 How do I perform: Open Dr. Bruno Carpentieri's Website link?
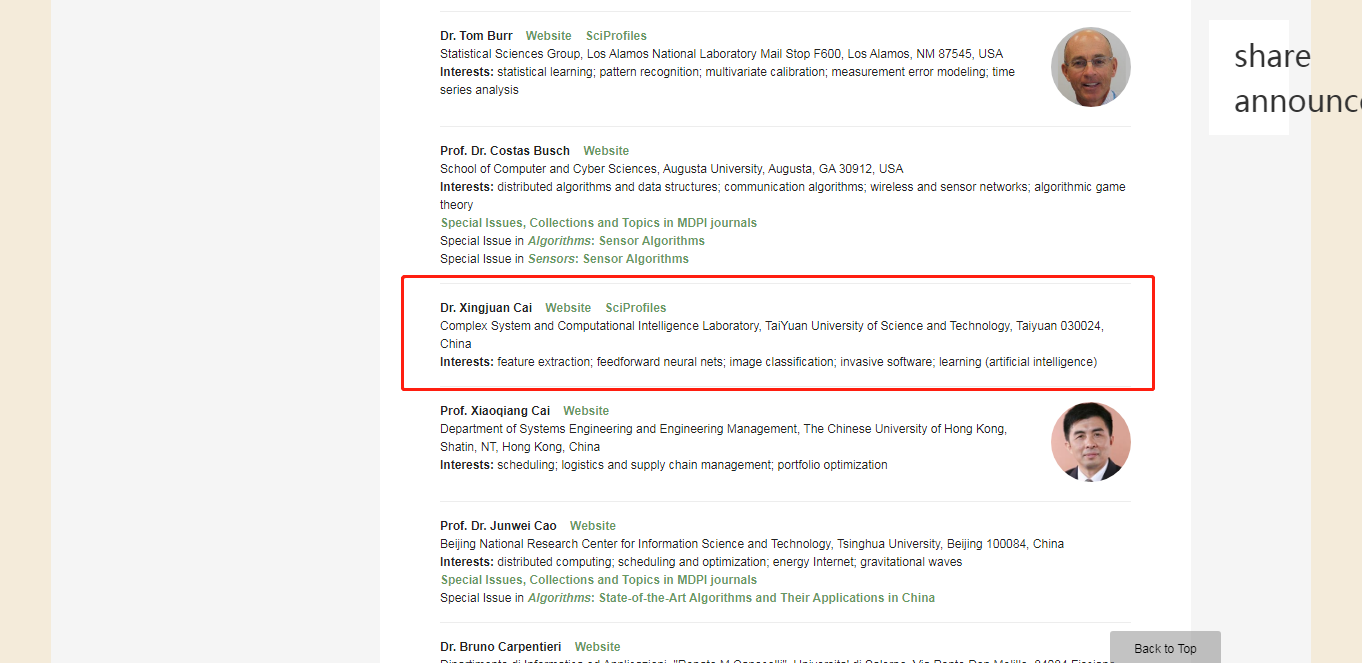(x=598, y=647)
